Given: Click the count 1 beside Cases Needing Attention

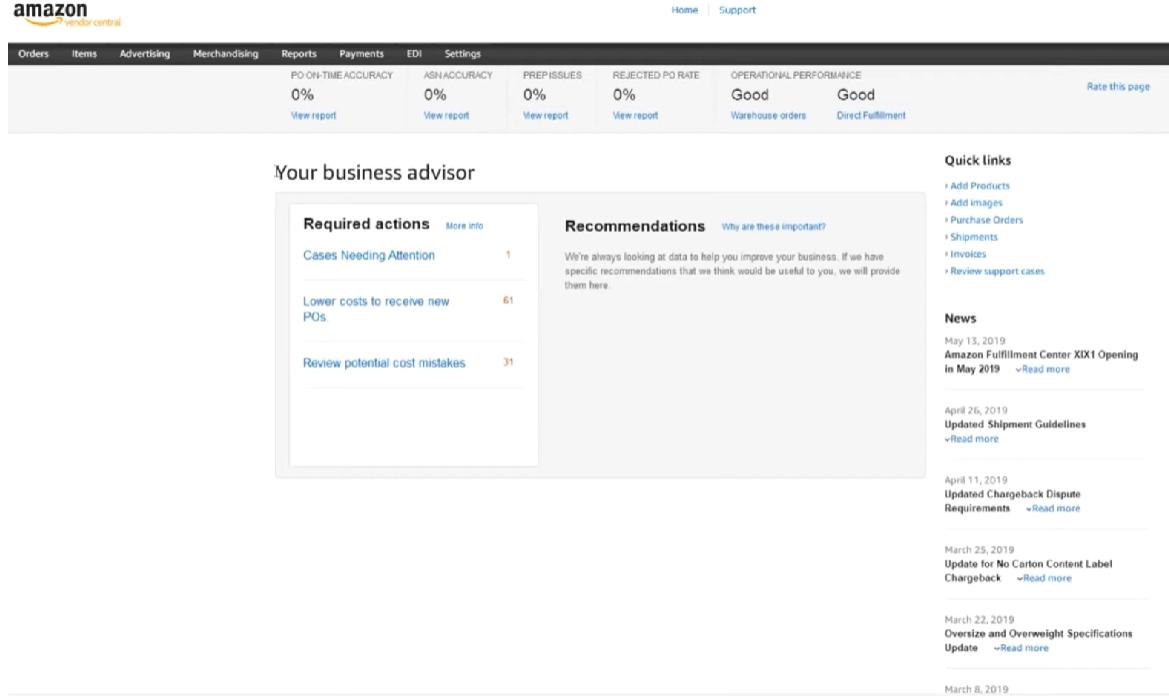Looking at the screenshot, I should (508, 255).
